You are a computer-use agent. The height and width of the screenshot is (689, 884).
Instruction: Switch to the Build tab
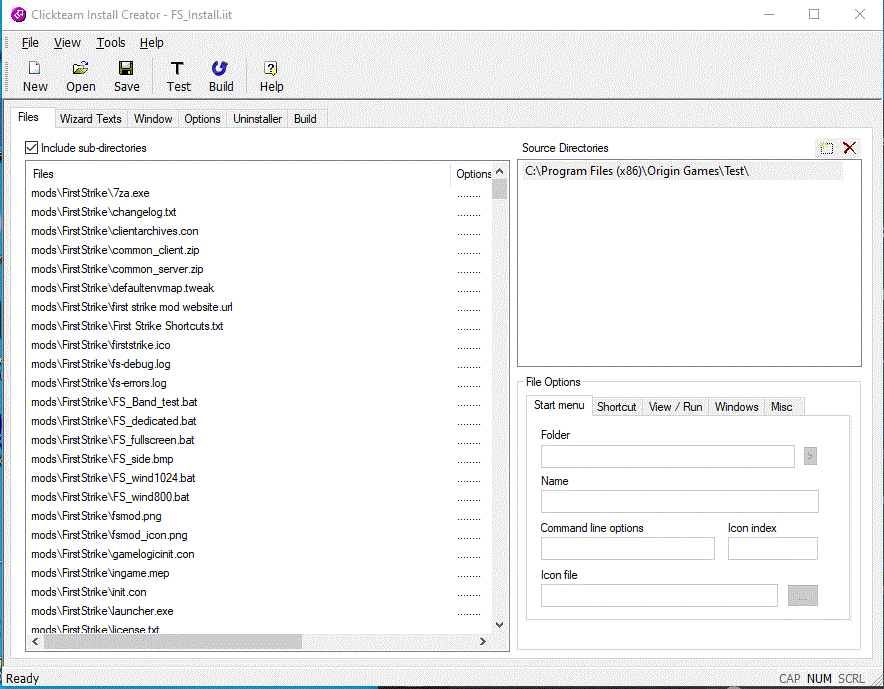pos(305,119)
